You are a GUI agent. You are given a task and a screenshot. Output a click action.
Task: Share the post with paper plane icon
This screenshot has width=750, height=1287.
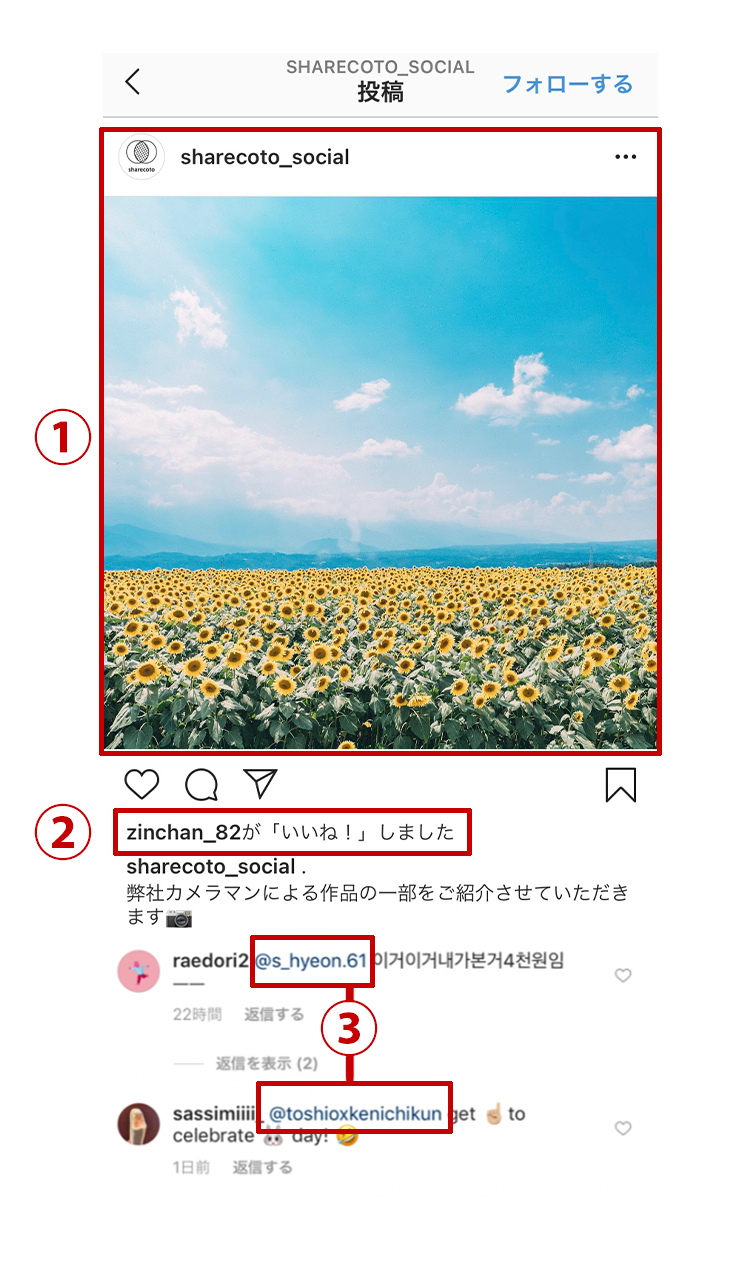(x=260, y=784)
